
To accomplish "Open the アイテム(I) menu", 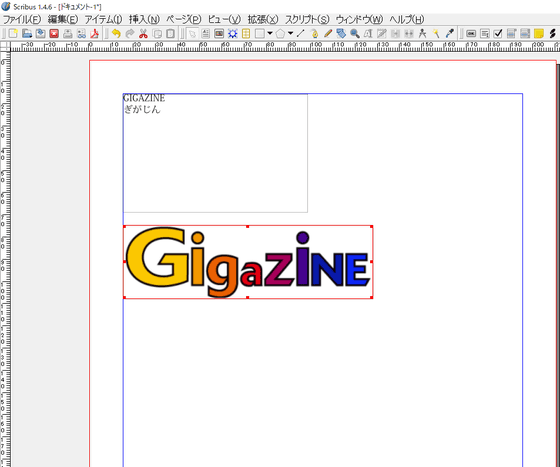I will tap(103, 19).
